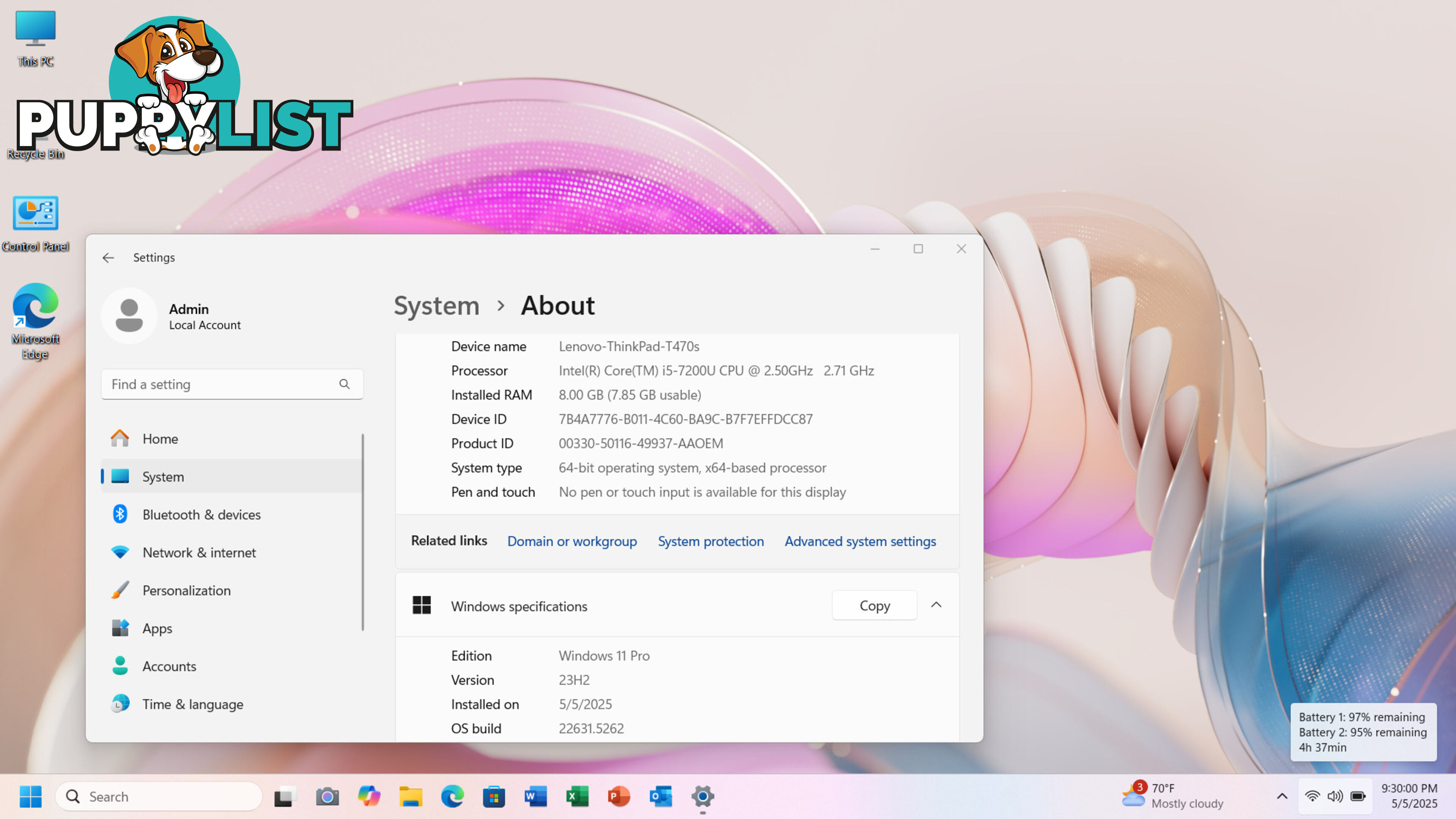Open Network & internet settings
The height and width of the screenshot is (819, 1456).
[x=232, y=552]
